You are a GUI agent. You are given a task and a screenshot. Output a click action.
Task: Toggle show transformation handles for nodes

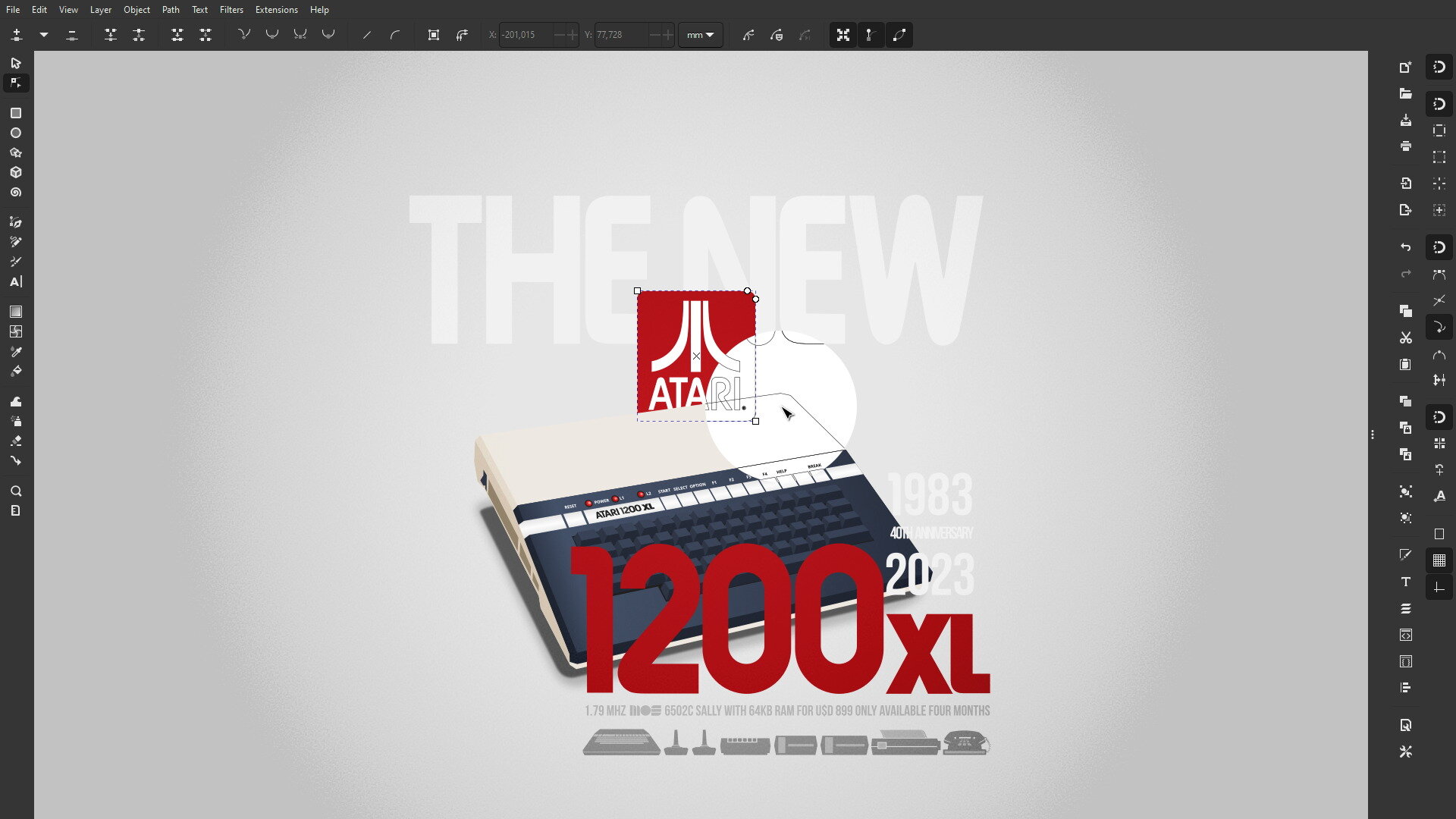pos(843,35)
